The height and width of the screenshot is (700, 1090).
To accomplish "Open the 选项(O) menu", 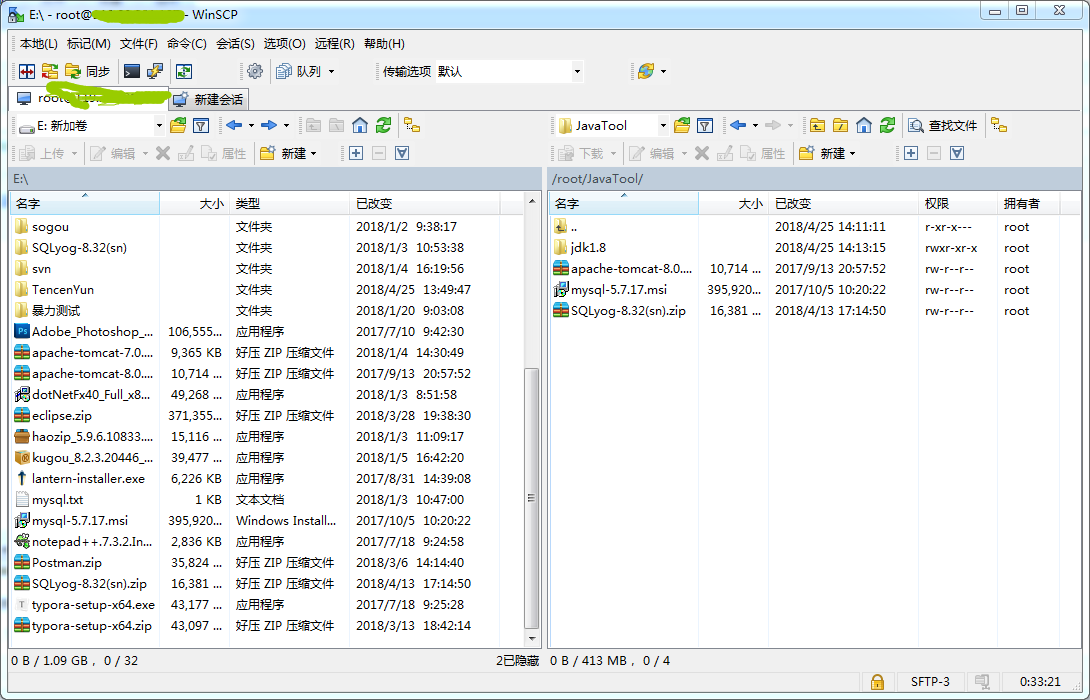I will (x=284, y=44).
